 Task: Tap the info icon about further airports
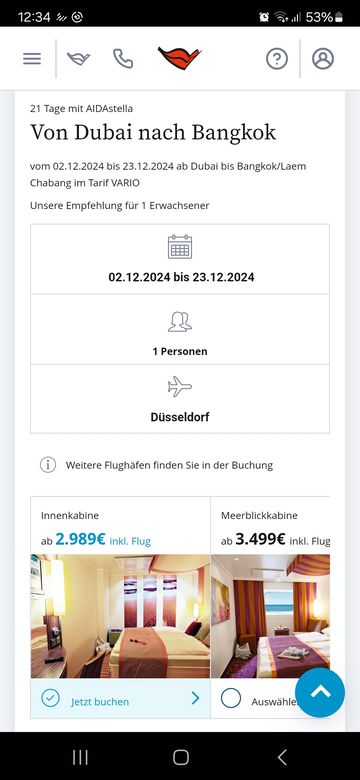click(48, 465)
